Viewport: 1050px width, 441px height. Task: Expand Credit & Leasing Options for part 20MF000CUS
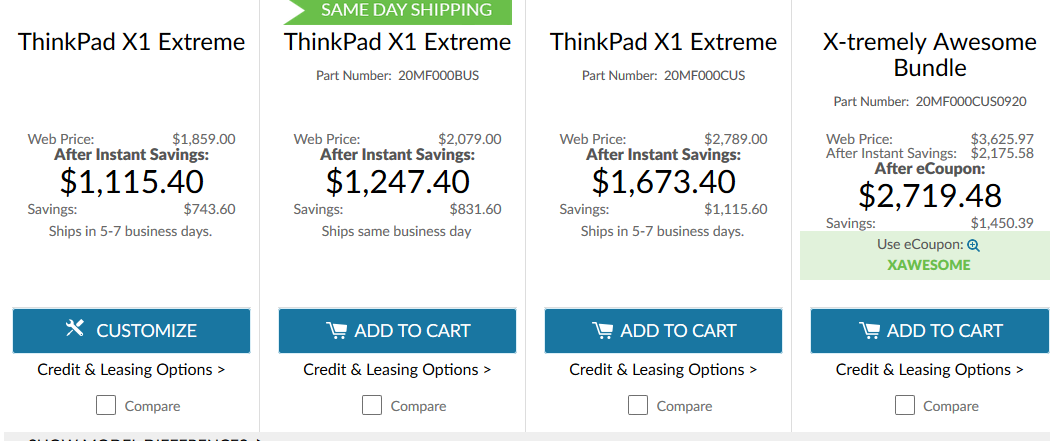tap(663, 369)
